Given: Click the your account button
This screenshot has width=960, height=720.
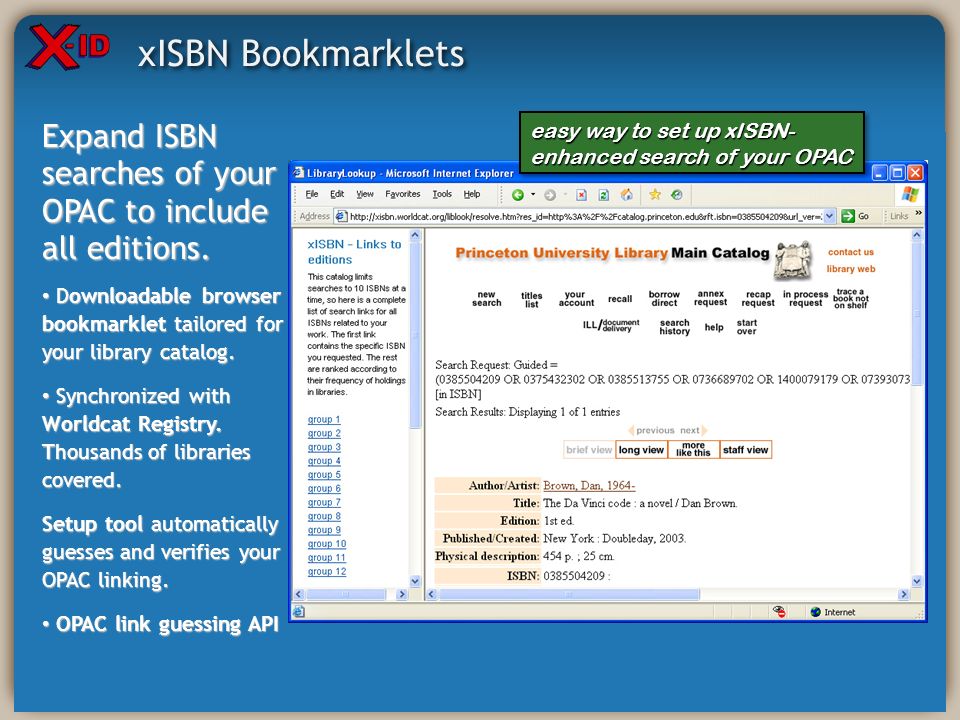Looking at the screenshot, I should (x=576, y=299).
